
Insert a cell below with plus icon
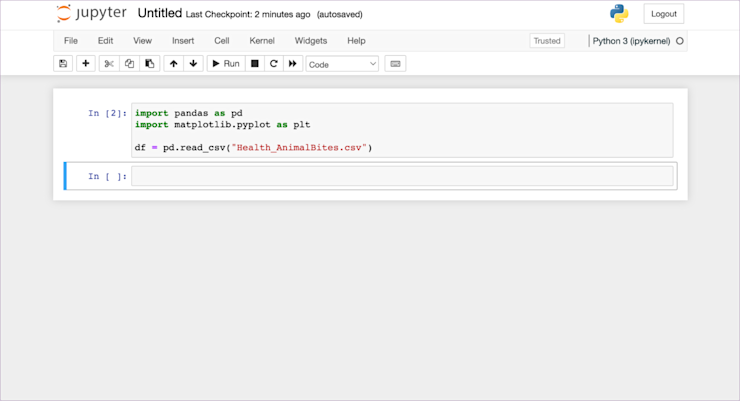[85, 64]
